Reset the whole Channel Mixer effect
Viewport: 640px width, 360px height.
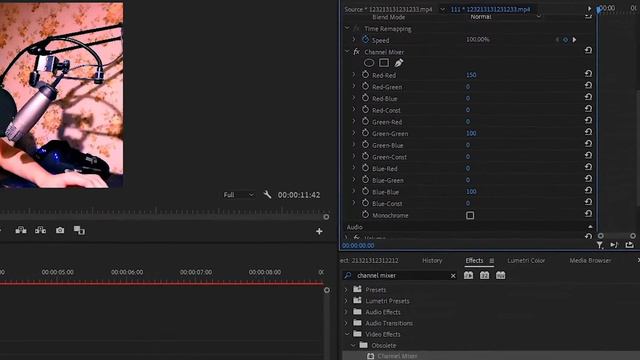pyautogui.click(x=588, y=51)
